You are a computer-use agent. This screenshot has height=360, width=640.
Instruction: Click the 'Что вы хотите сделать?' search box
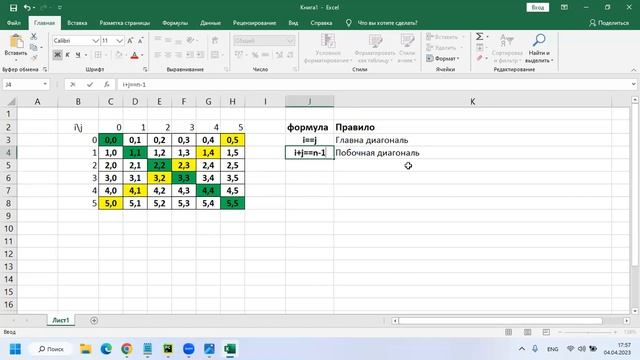[x=387, y=23]
